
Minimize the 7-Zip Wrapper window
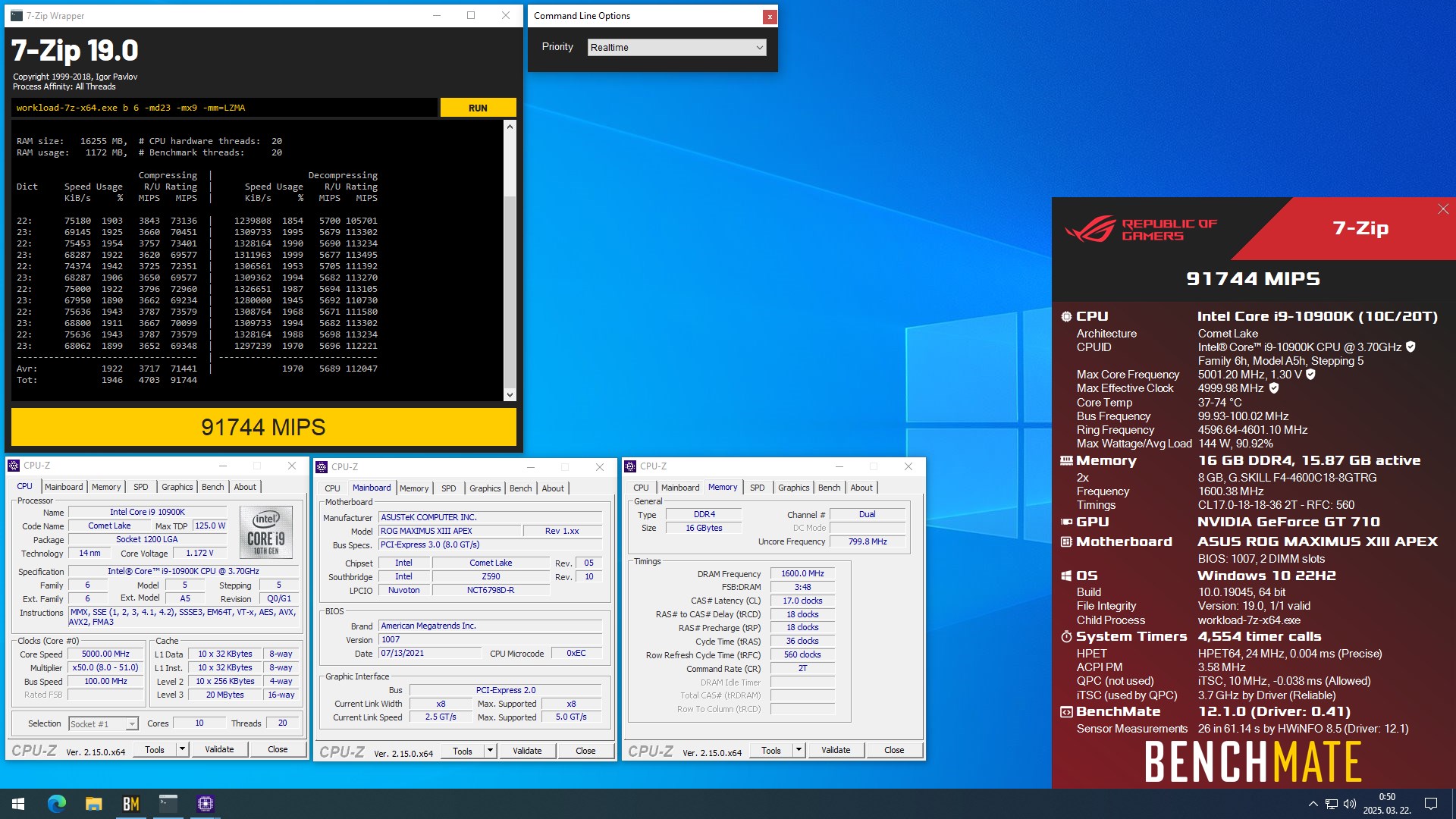(x=437, y=15)
